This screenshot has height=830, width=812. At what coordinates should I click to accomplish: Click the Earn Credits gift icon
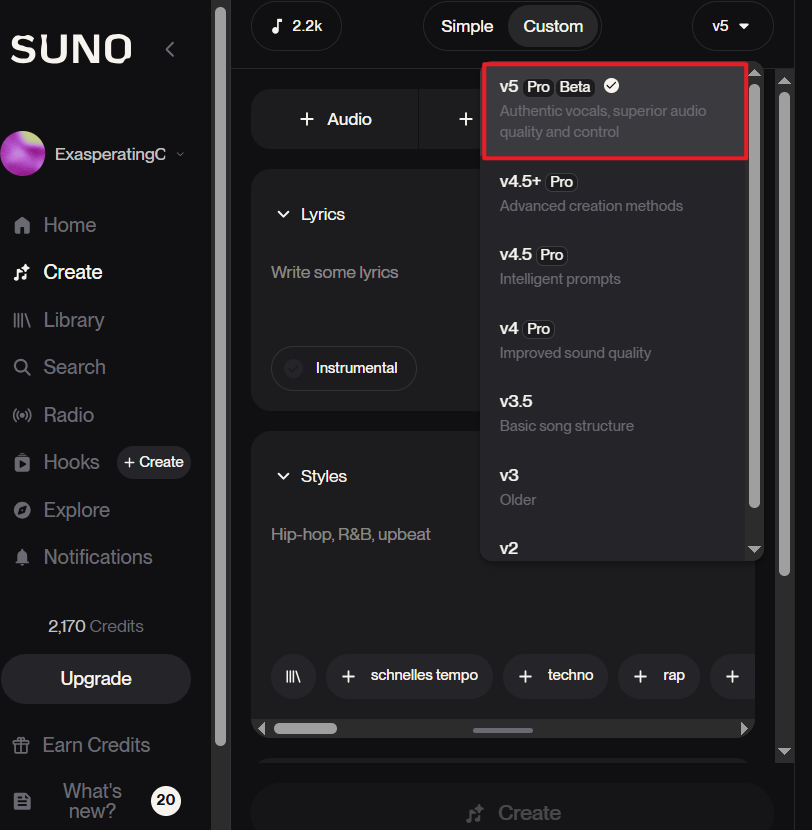point(22,745)
